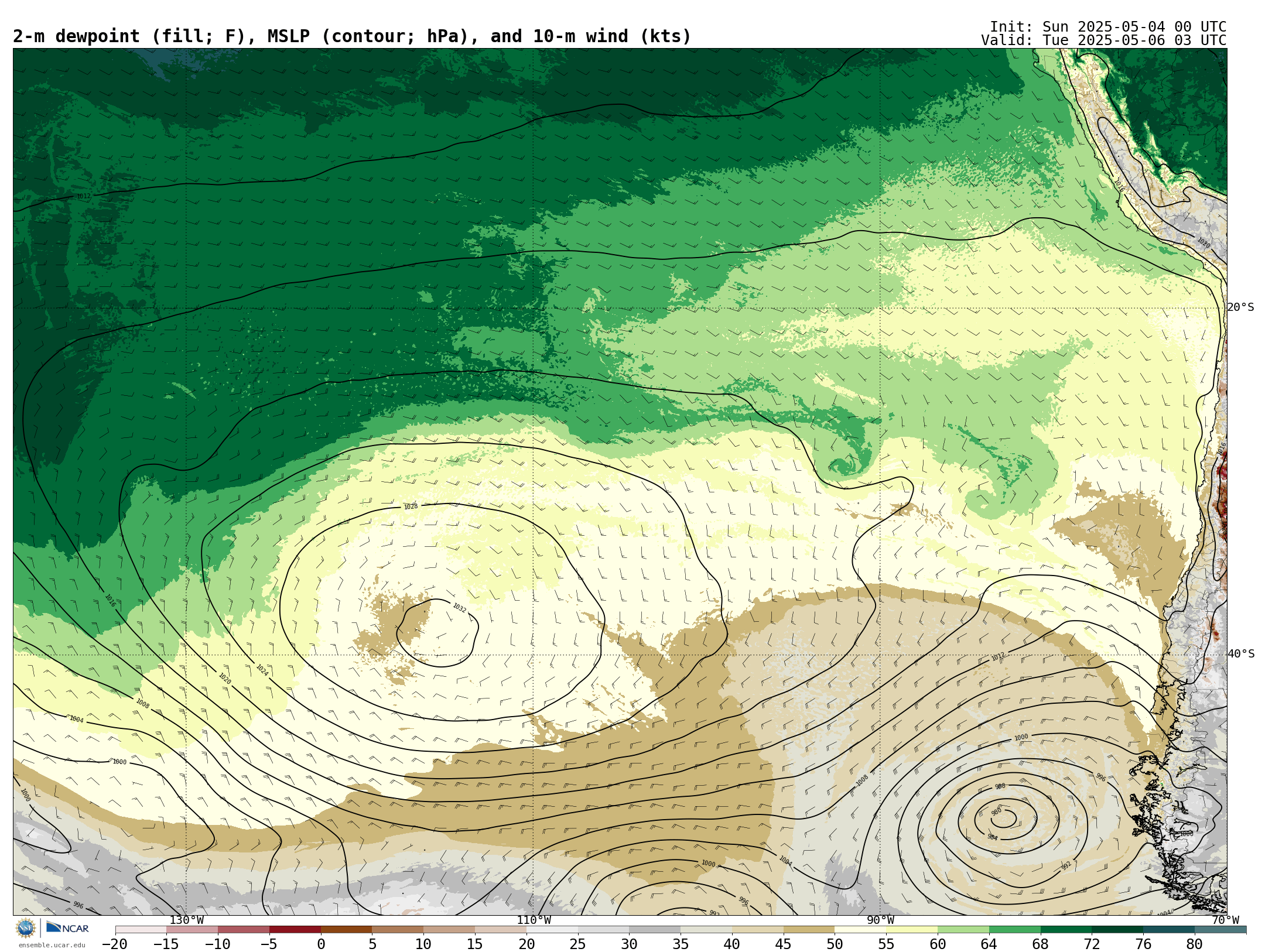Pick the colorbar swatch between -15 and -10
Viewport: 1265px width, 952px height.
pyautogui.click(x=192, y=930)
